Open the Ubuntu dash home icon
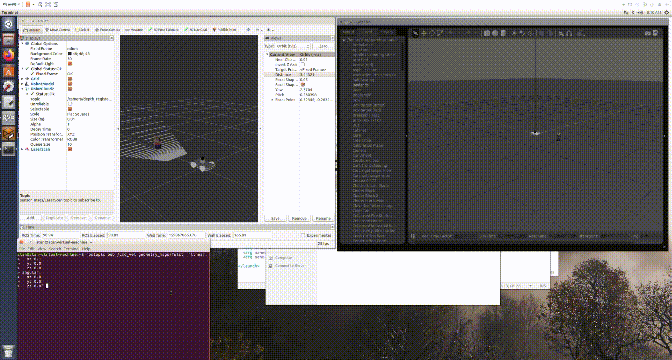Screen dimensions: 672x360 pos(9,24)
